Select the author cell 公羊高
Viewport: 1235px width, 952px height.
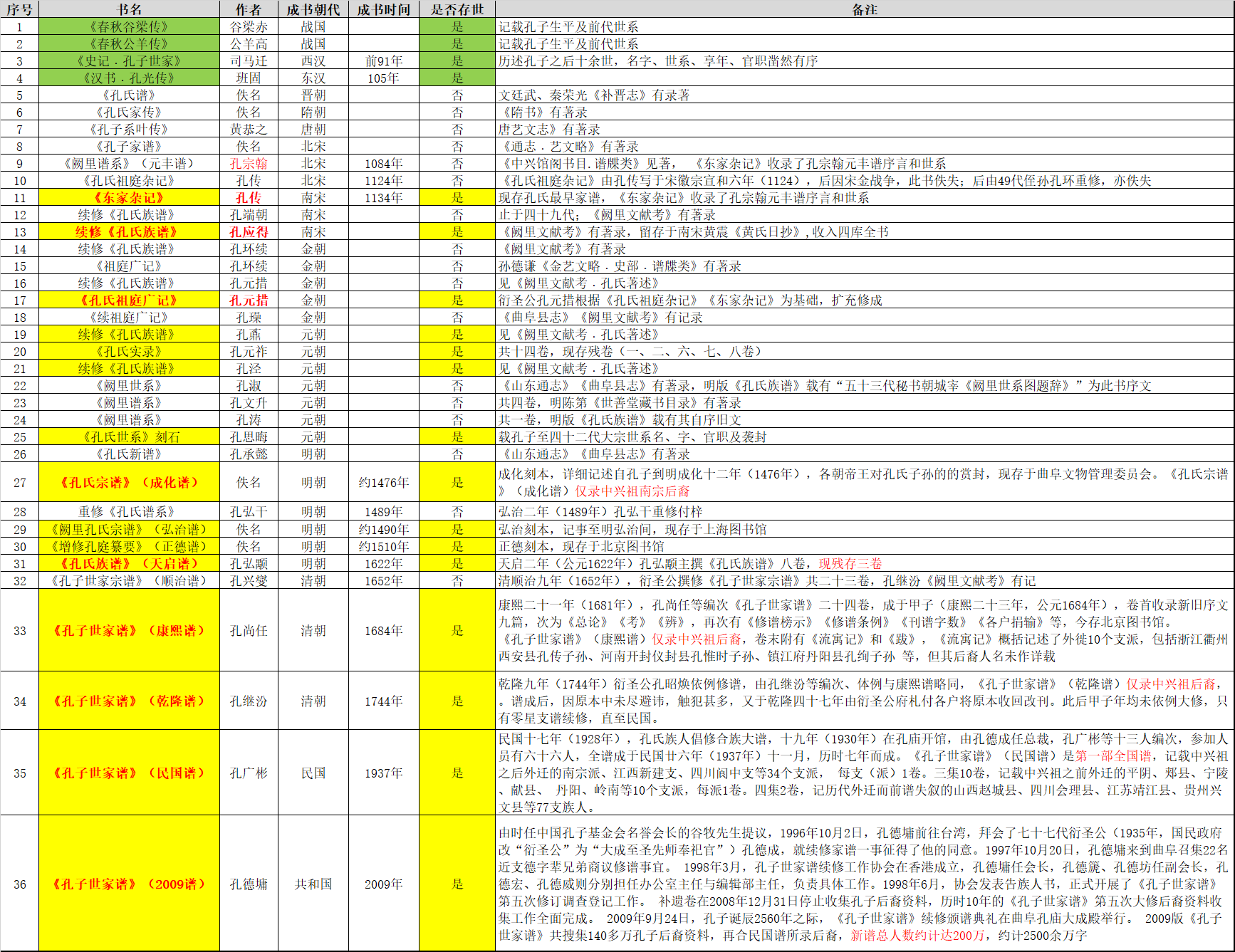[249, 44]
